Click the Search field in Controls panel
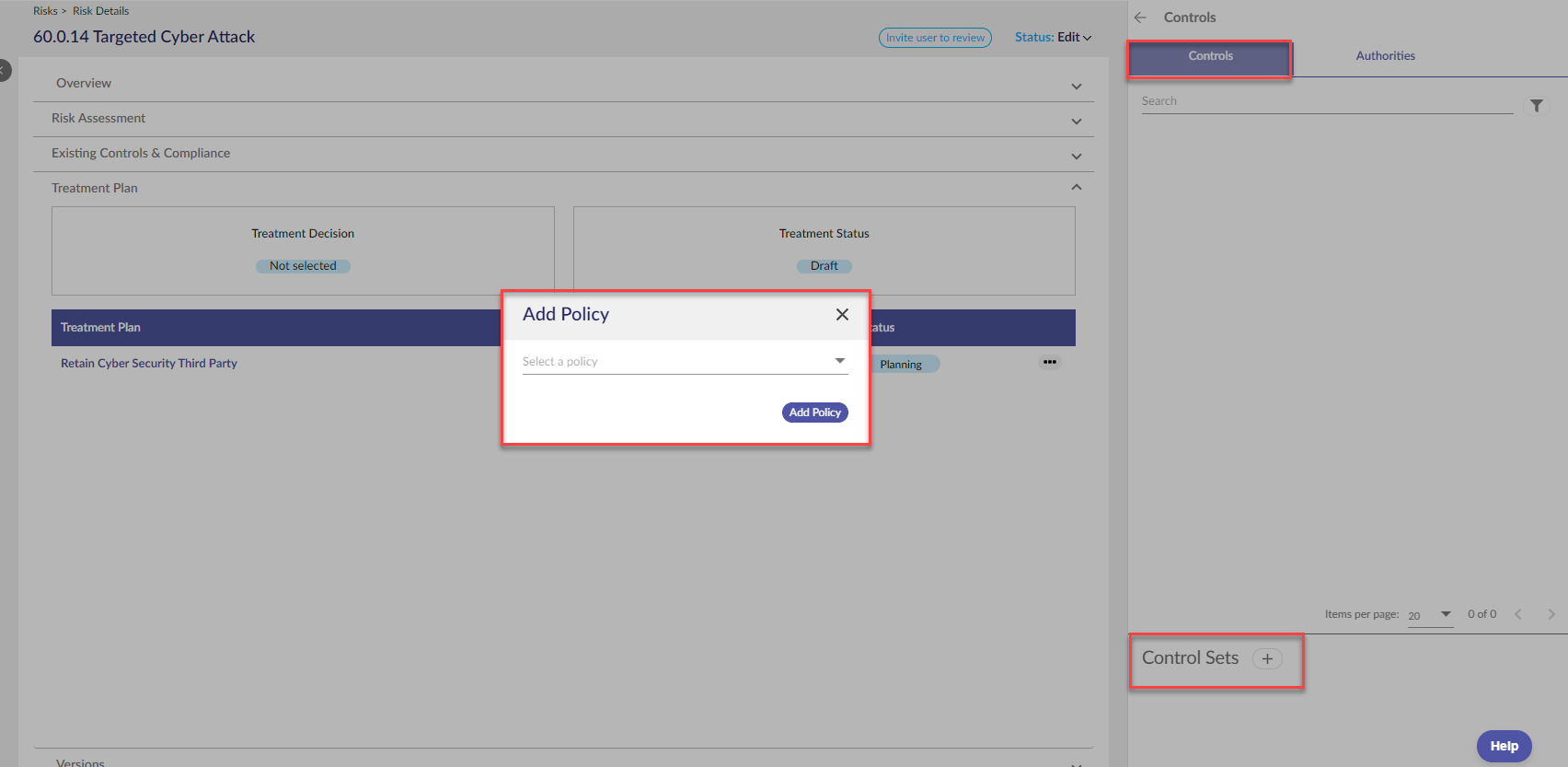 tap(1327, 101)
